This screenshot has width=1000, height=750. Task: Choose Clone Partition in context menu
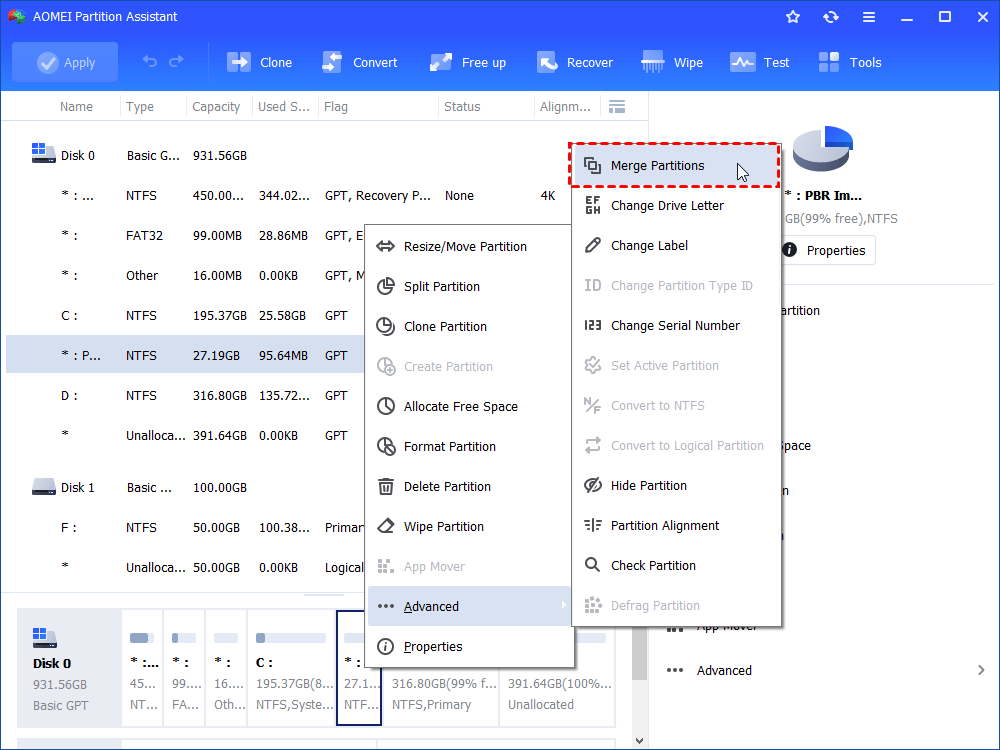(469, 327)
